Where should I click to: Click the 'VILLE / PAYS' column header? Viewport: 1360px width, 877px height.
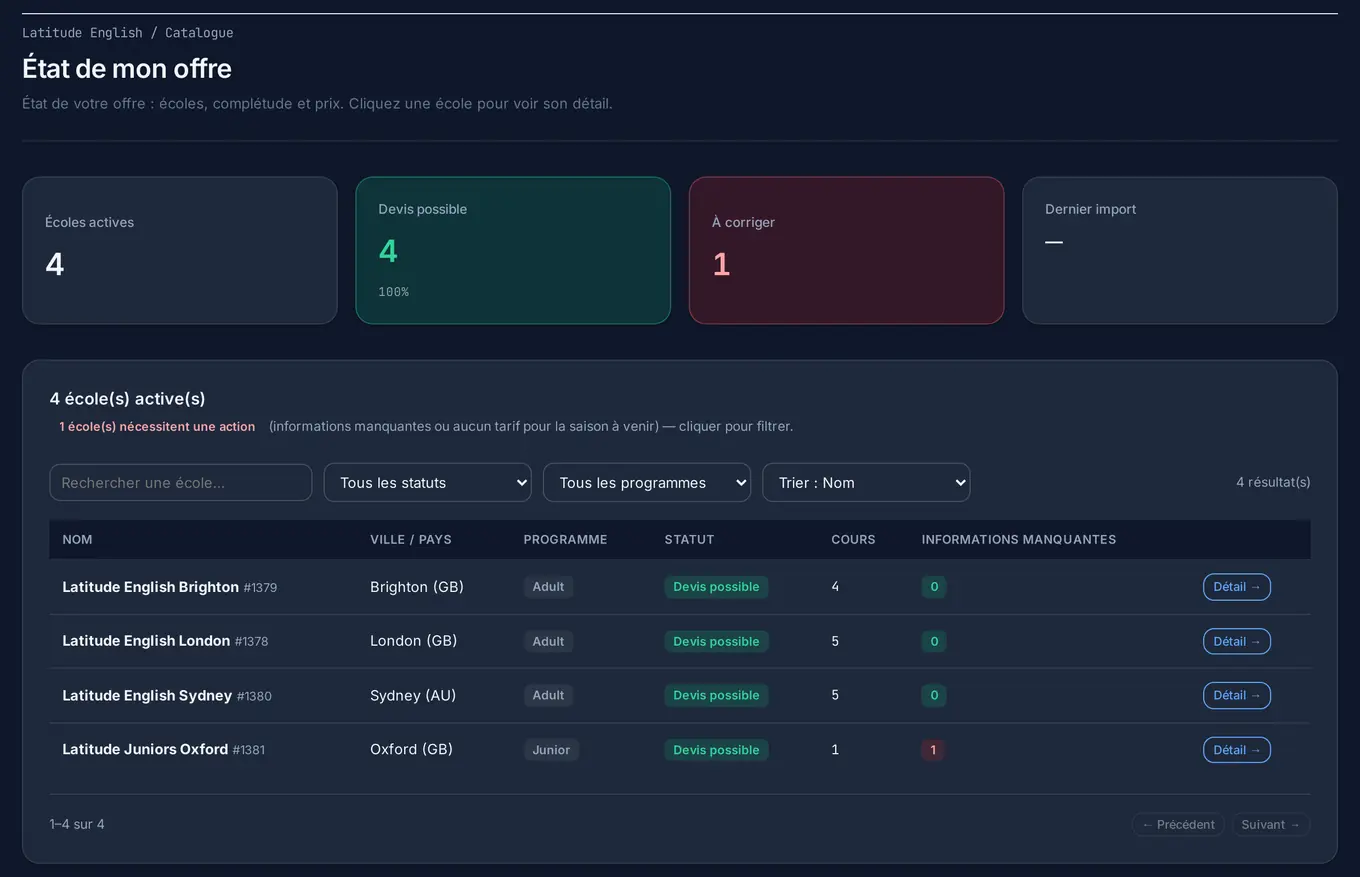click(x=411, y=540)
